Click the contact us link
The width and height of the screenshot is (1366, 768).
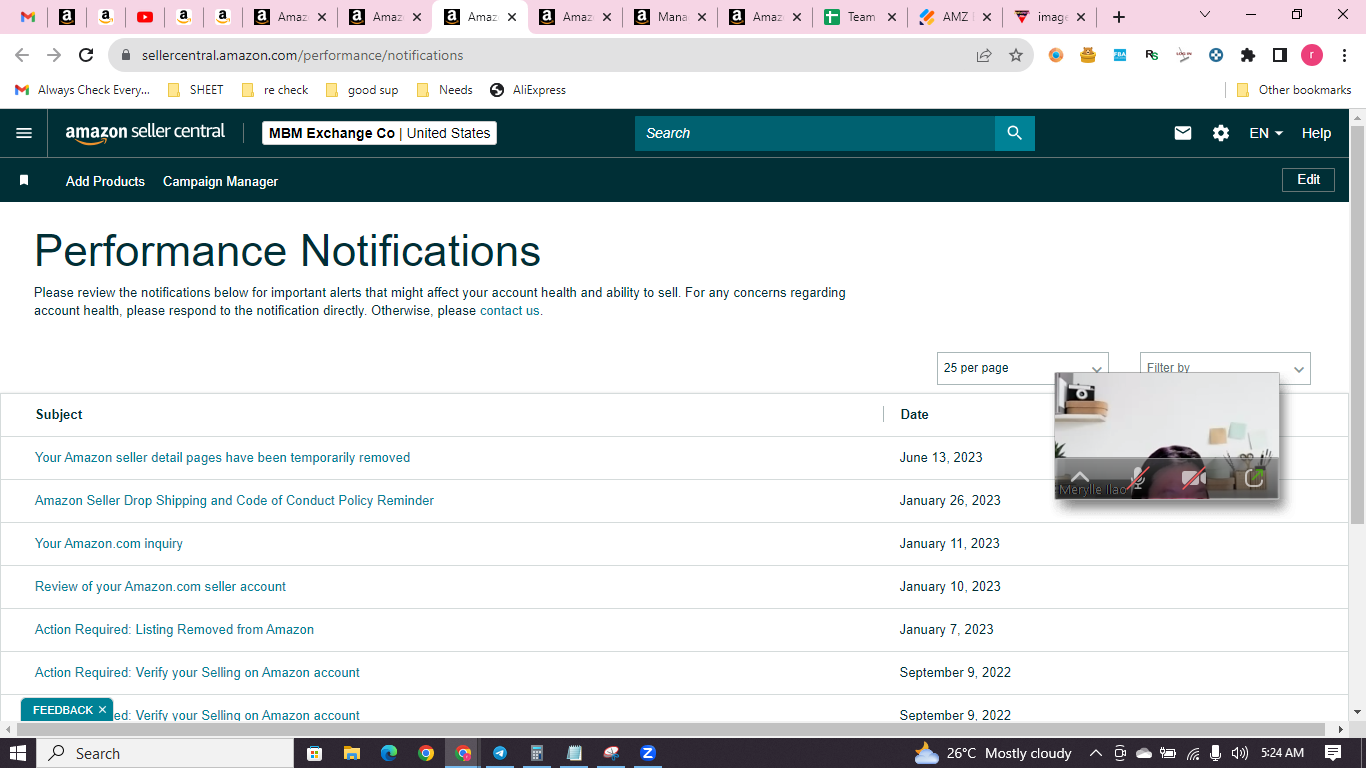click(511, 311)
